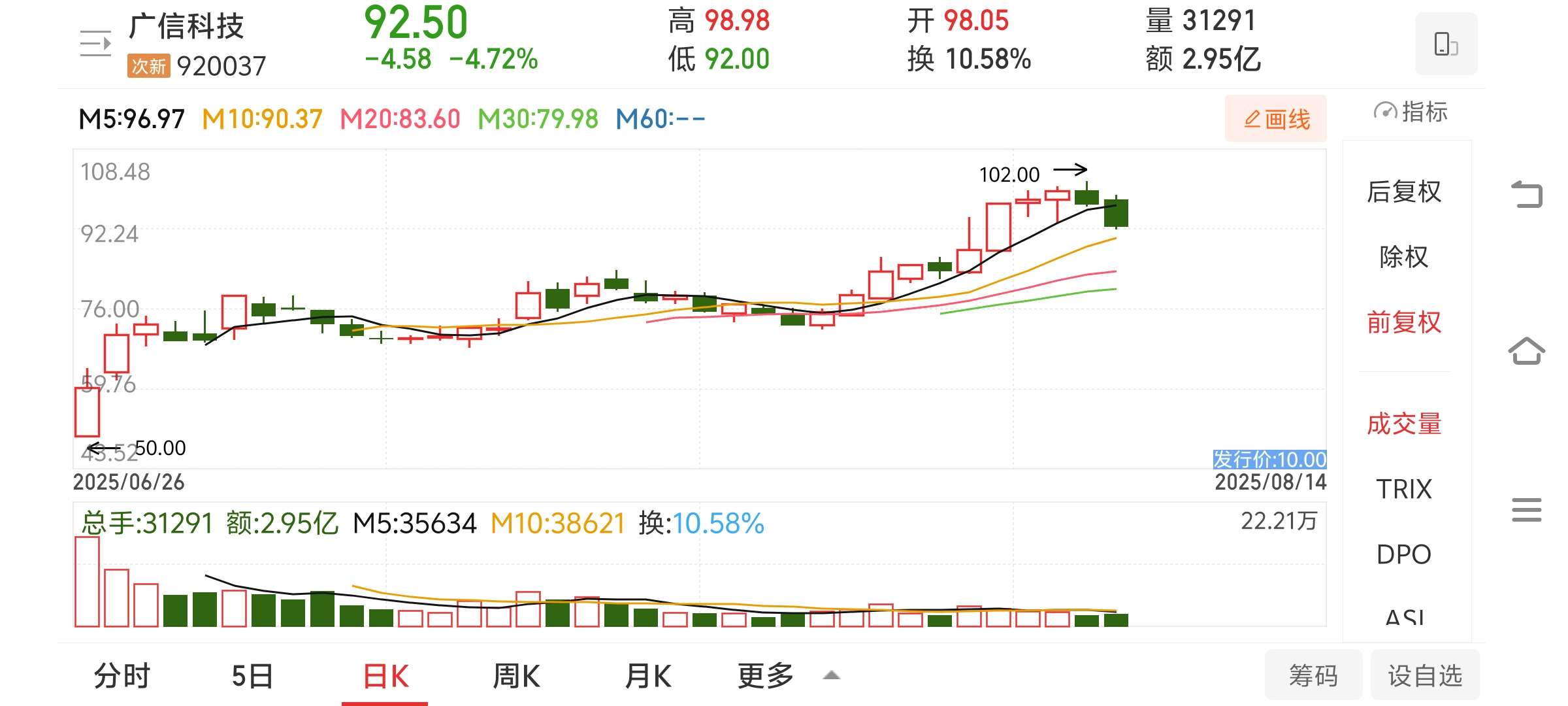
Task: Click the 筹码 button
Action: click(x=1314, y=675)
